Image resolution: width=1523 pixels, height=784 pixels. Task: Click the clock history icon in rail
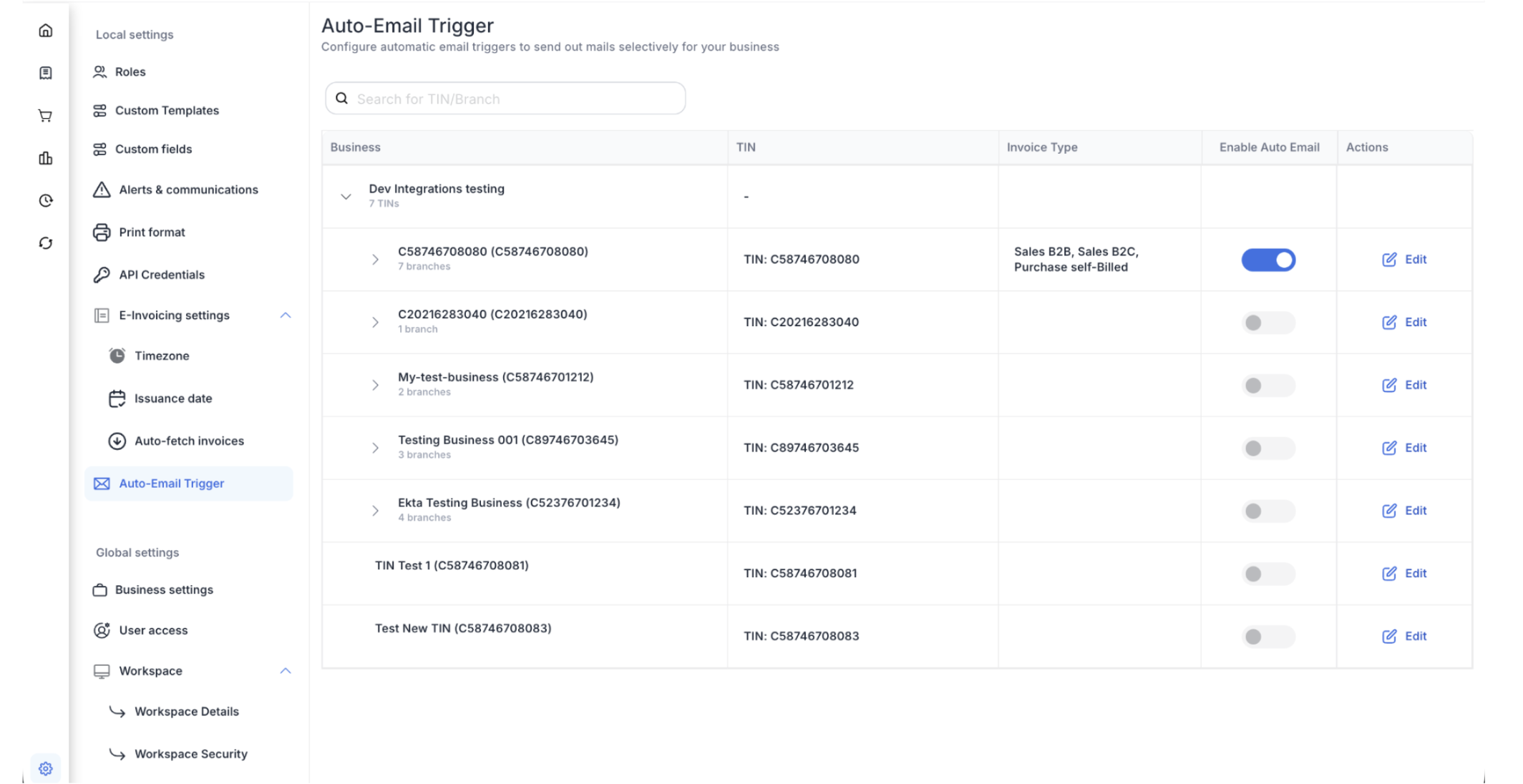coord(46,201)
